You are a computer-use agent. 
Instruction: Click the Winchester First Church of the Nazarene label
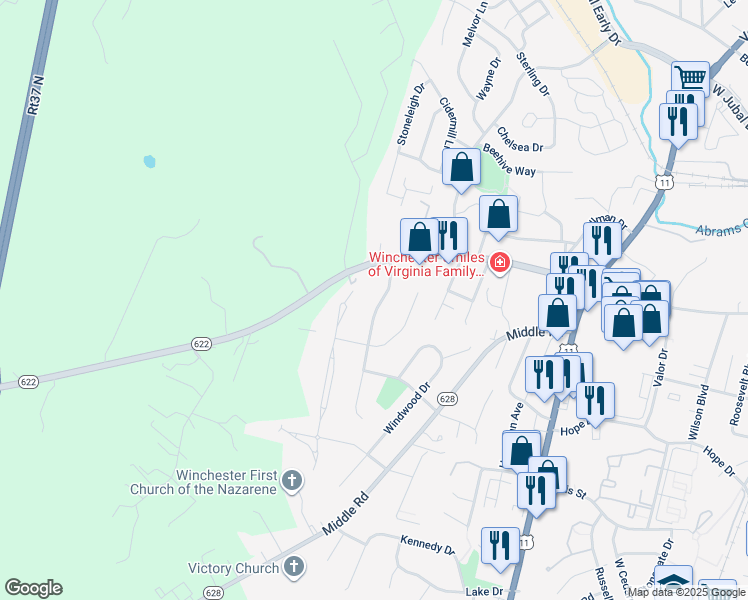tap(204, 482)
